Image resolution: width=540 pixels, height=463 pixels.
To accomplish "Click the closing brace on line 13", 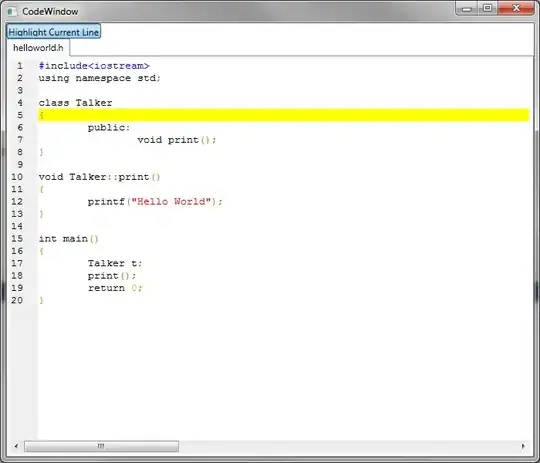I will 41,214.
